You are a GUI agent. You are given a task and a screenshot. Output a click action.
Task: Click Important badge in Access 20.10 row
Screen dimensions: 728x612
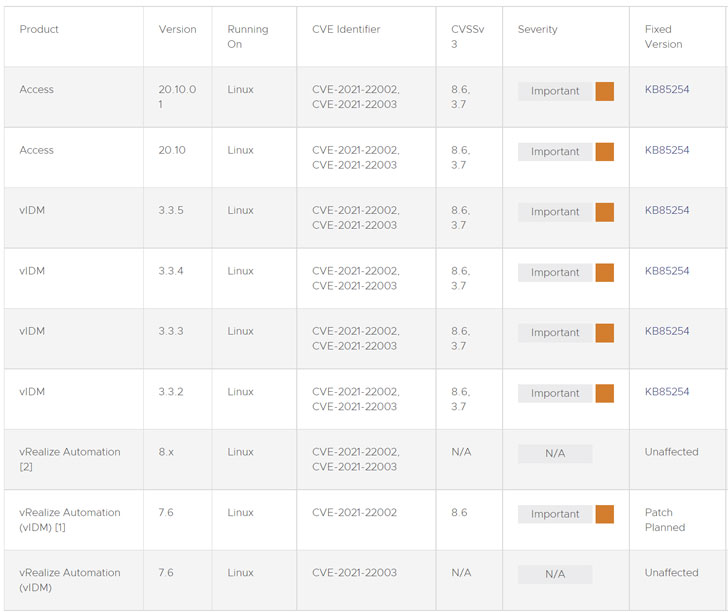[x=554, y=152]
